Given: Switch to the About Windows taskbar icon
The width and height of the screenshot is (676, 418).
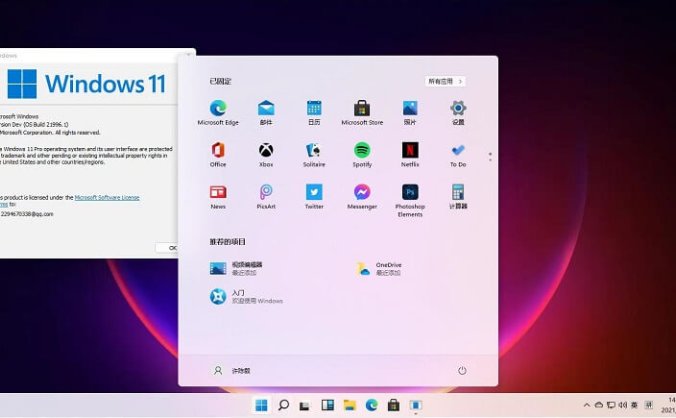Looking at the screenshot, I should click(416, 405).
